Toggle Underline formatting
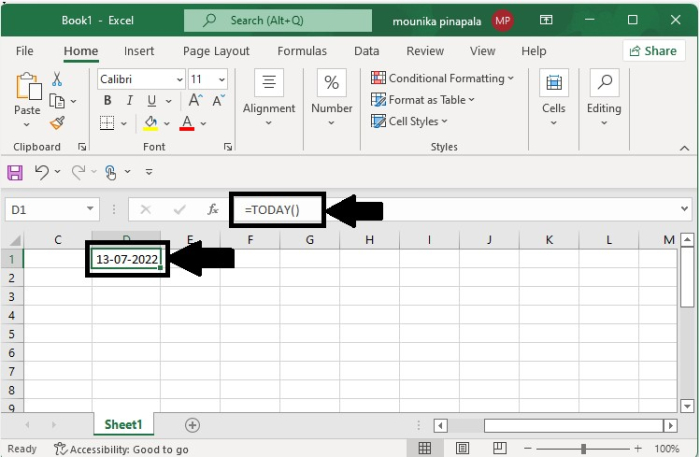The image size is (700, 457). pyautogui.click(x=152, y=101)
